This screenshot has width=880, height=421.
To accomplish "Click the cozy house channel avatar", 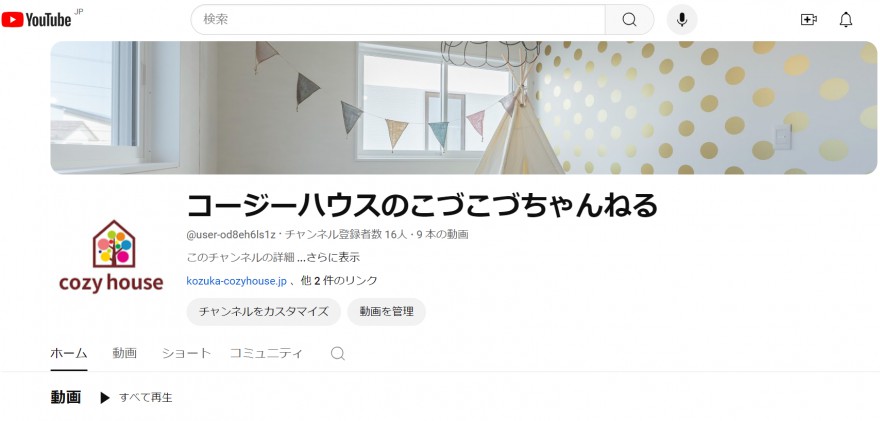I will pos(111,257).
